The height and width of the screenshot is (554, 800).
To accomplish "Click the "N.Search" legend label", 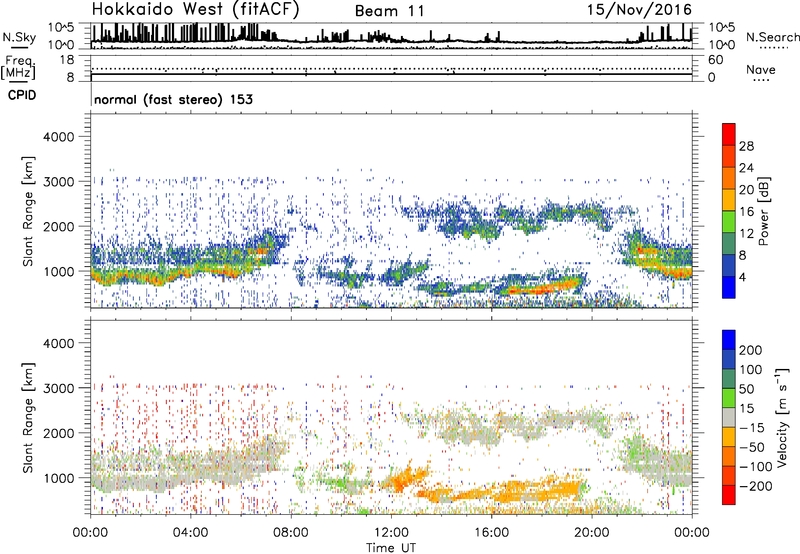I will (x=773, y=37).
